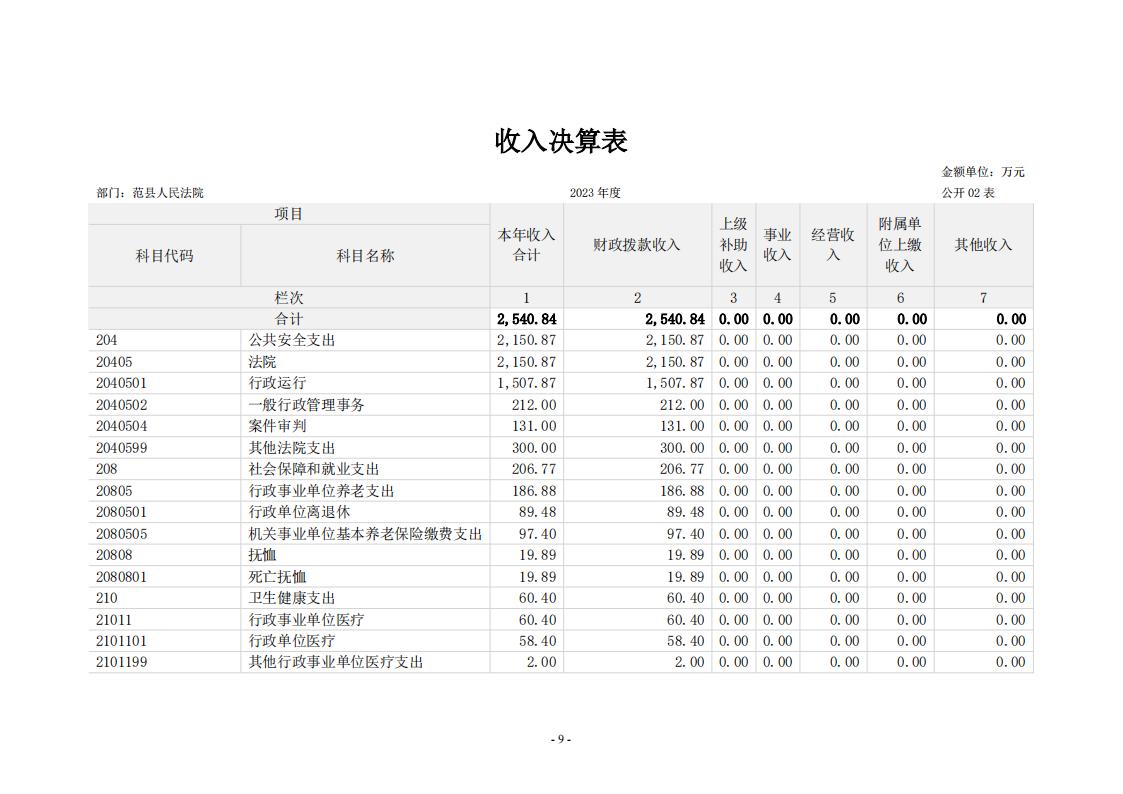Click subject code 2040501
This screenshot has width=1123, height=794.
[121, 383]
